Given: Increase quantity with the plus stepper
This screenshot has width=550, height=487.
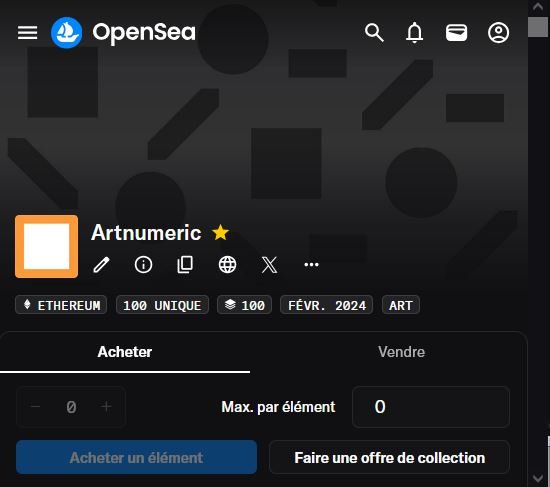Looking at the screenshot, I should click(106, 407).
